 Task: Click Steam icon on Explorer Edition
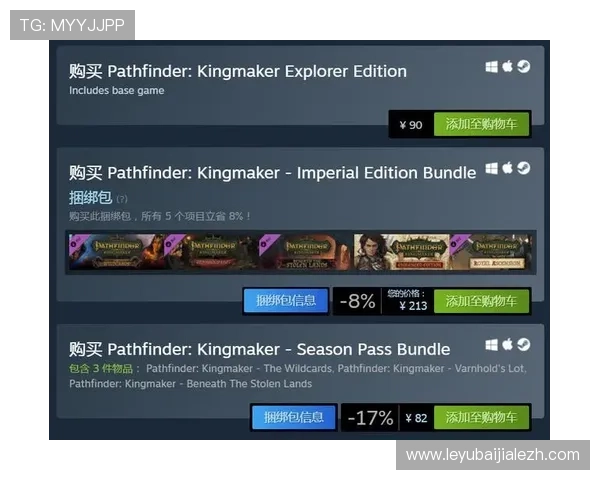click(x=523, y=67)
